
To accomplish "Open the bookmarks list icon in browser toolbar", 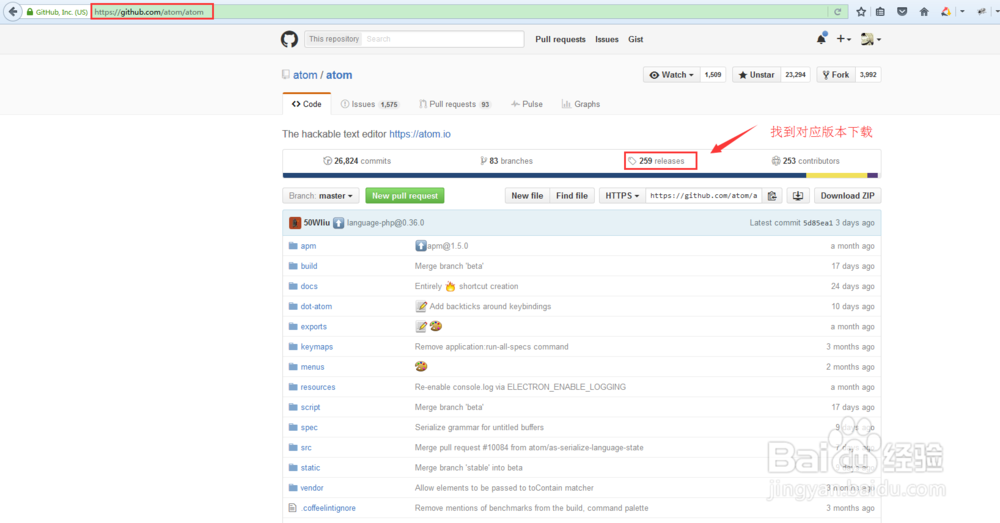I will (x=880, y=11).
